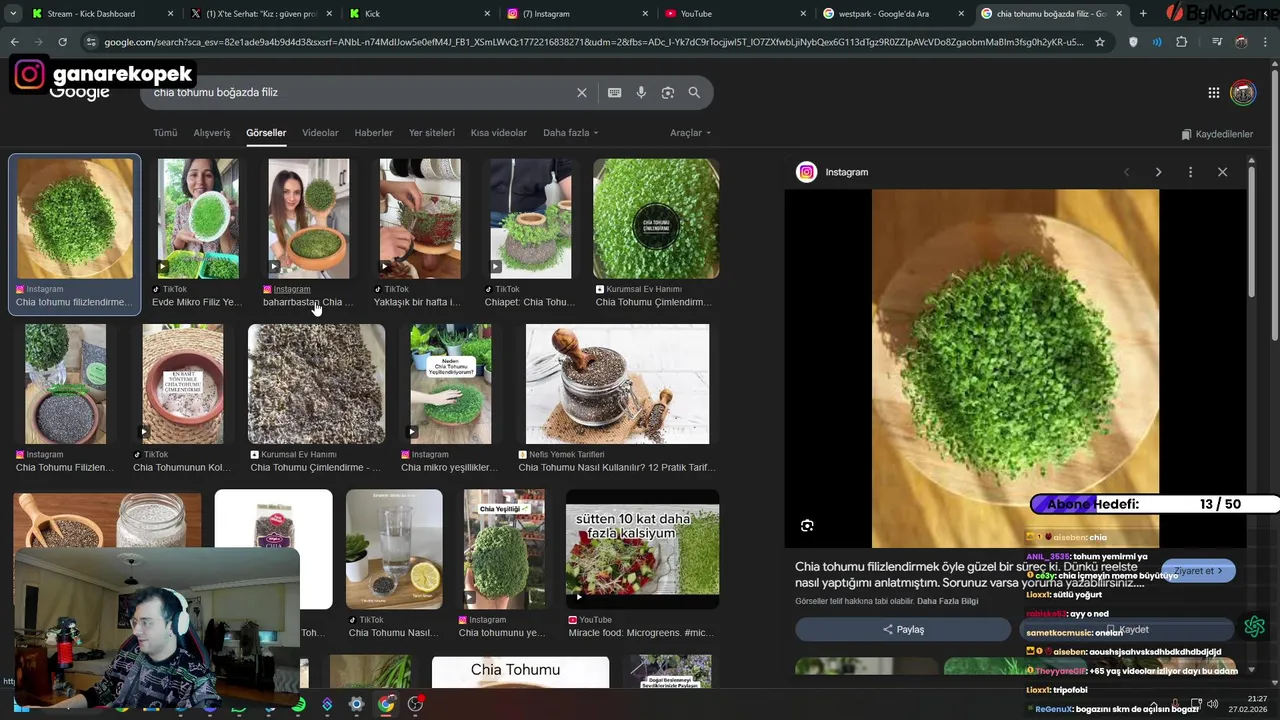The image size is (1280, 720).
Task: Select the Haberler search category
Action: (374, 133)
